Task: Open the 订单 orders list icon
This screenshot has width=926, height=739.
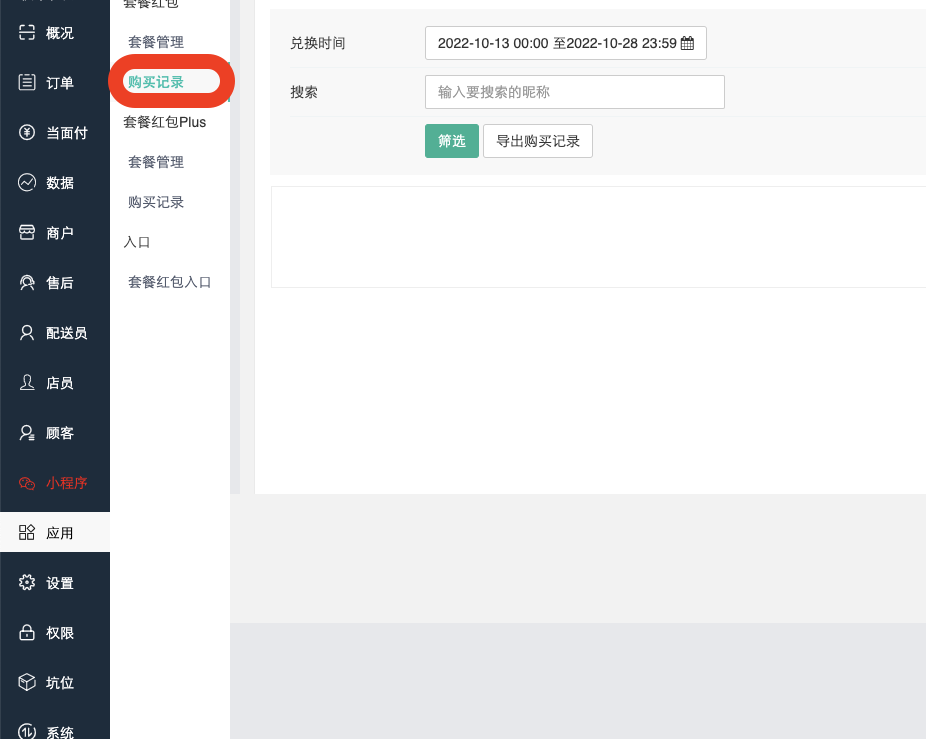Action: click(x=27, y=83)
